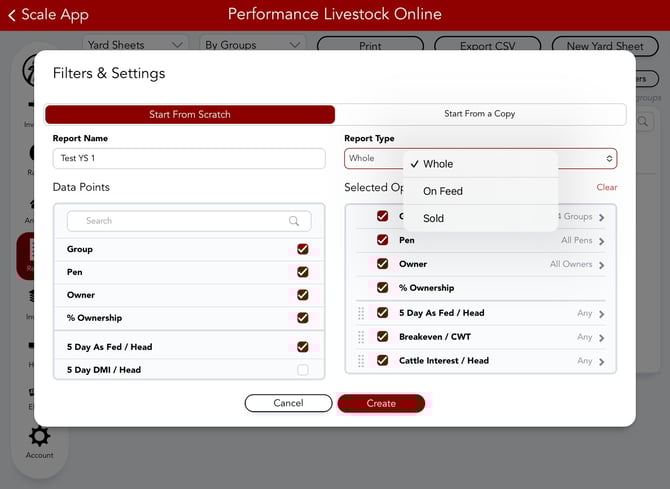Select On Feed from the report type menu

pos(443,191)
